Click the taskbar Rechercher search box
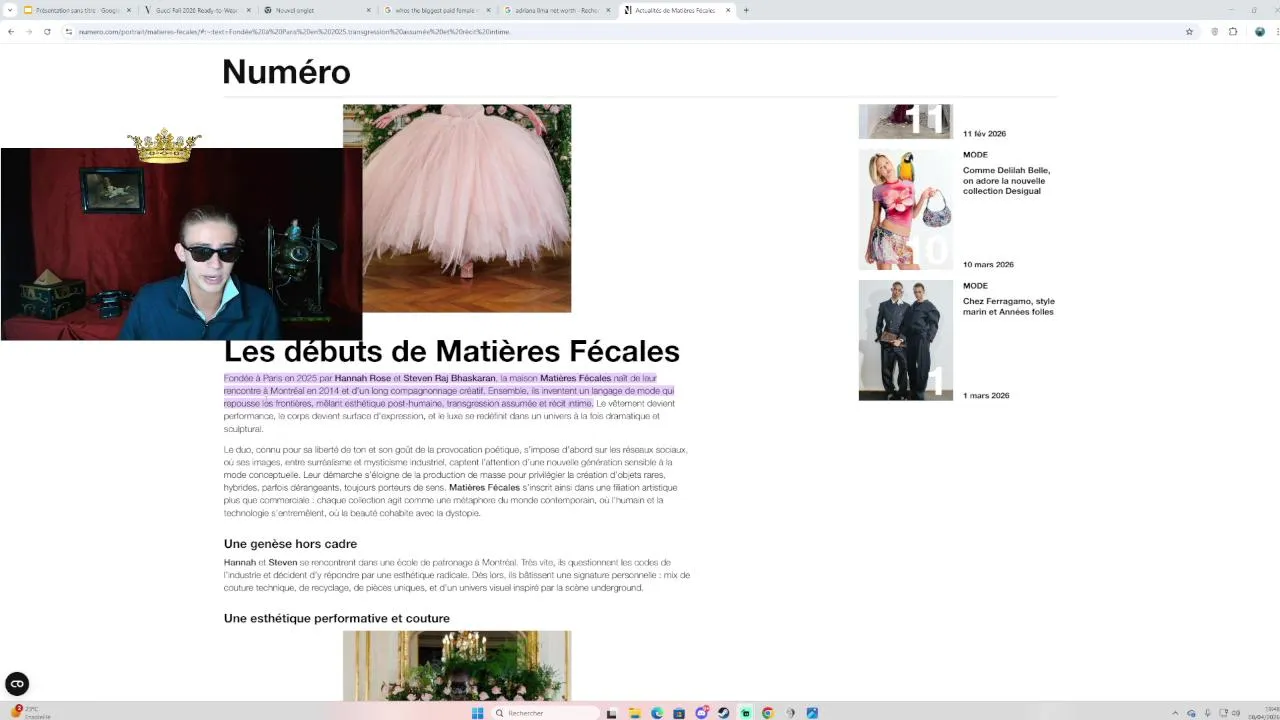 coord(545,713)
